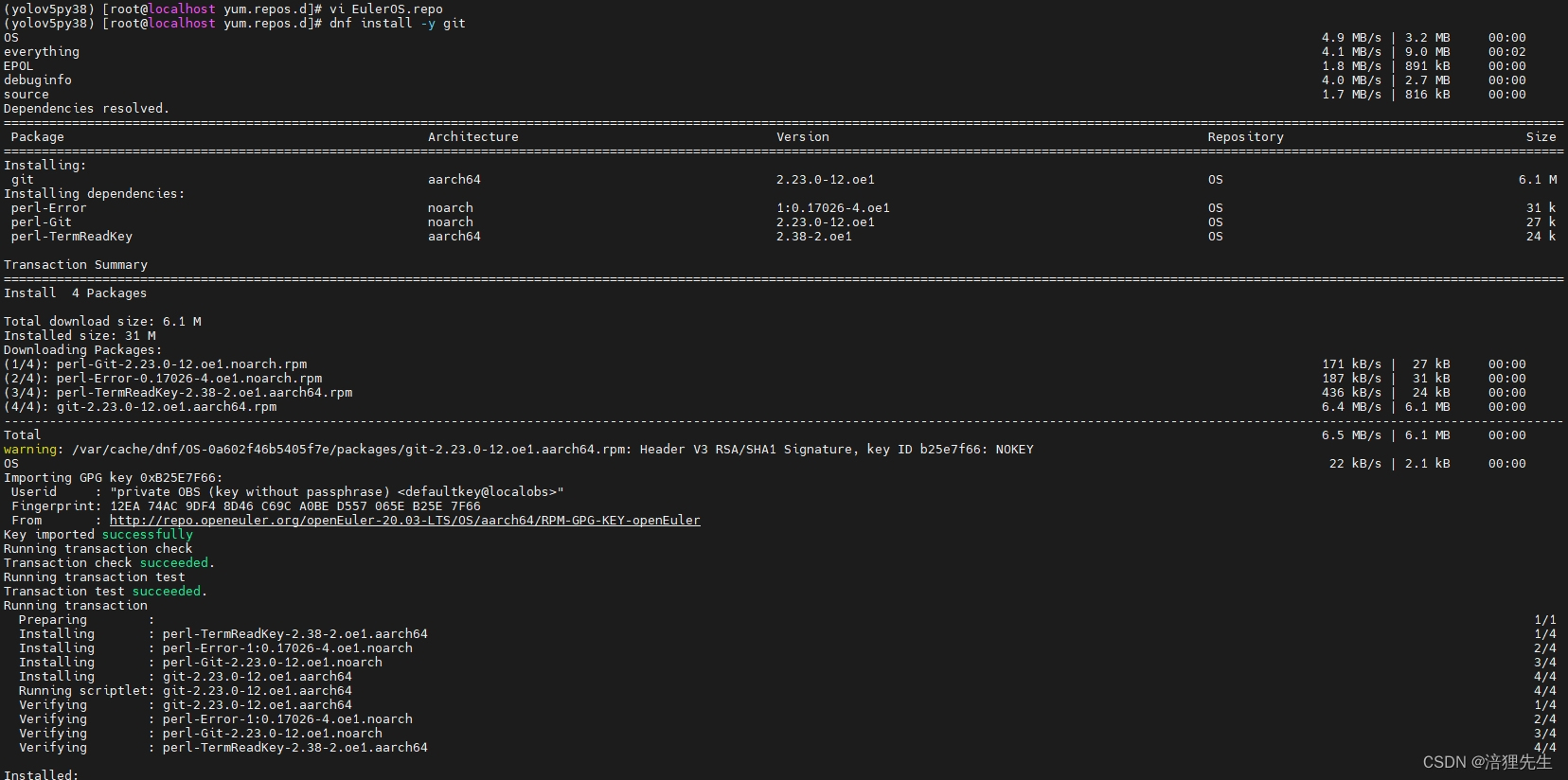Click the 'dnf install -y git' command text
This screenshot has width=1568, height=780.
[398, 24]
